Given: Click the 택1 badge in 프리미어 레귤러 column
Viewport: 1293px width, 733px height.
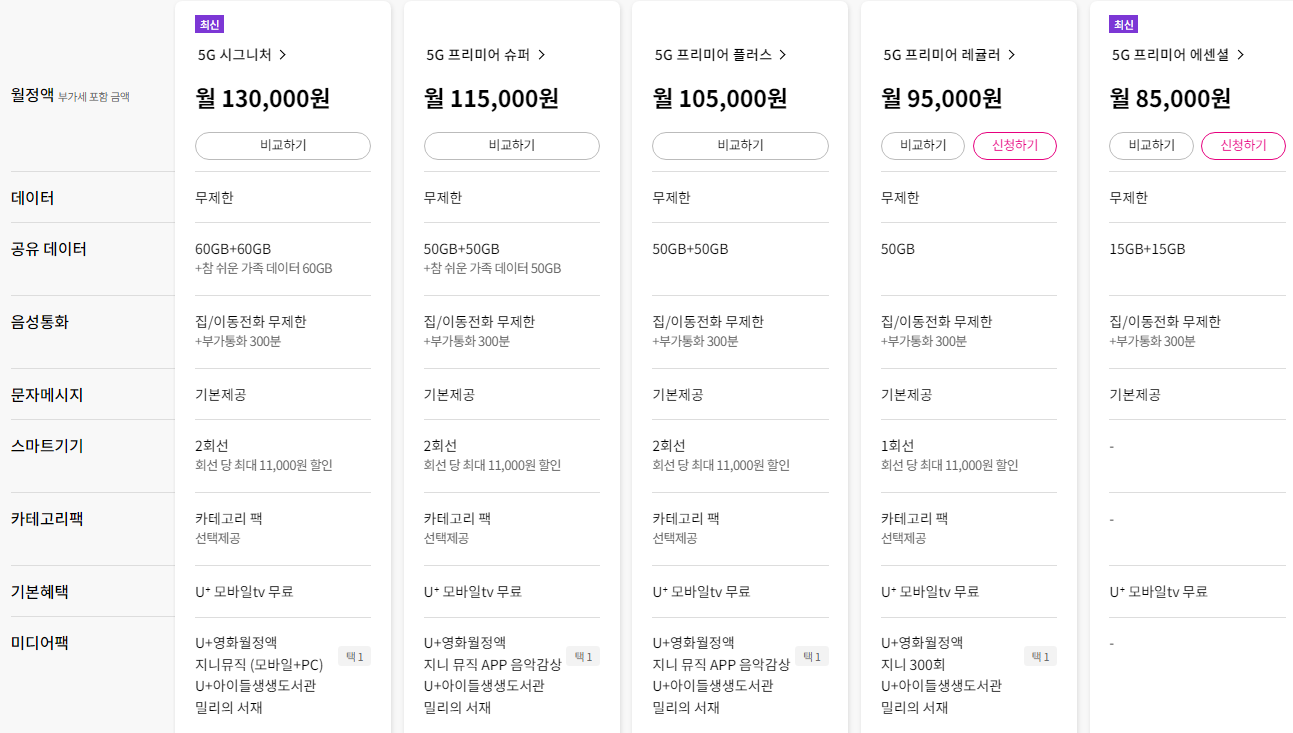Looking at the screenshot, I should coord(1040,657).
